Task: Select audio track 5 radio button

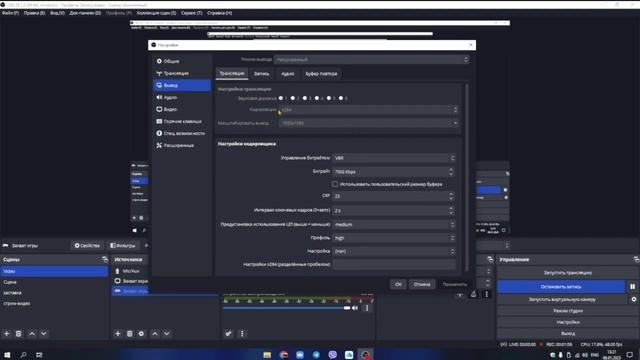Action: pos(329,98)
